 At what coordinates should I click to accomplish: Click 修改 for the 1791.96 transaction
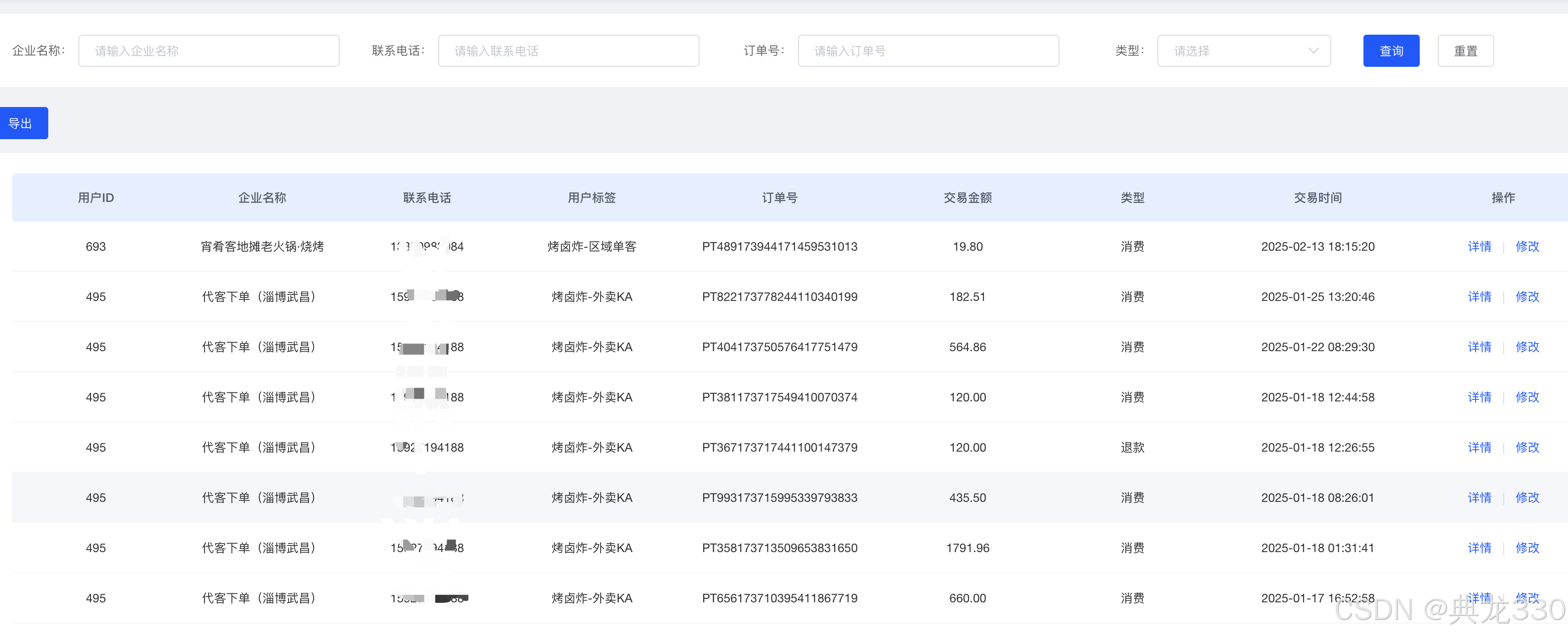1527,548
